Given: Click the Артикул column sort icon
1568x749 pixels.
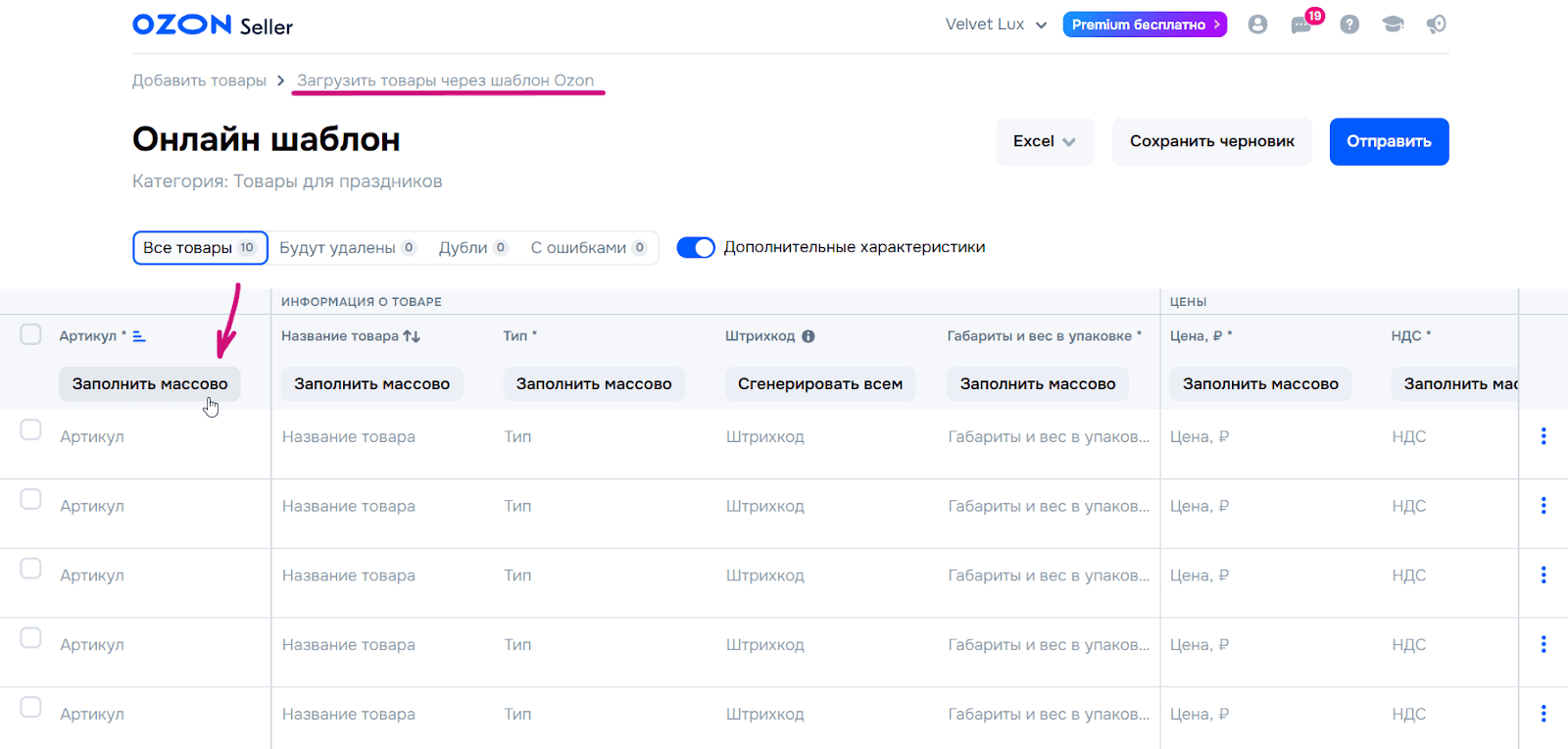Looking at the screenshot, I should click(139, 336).
